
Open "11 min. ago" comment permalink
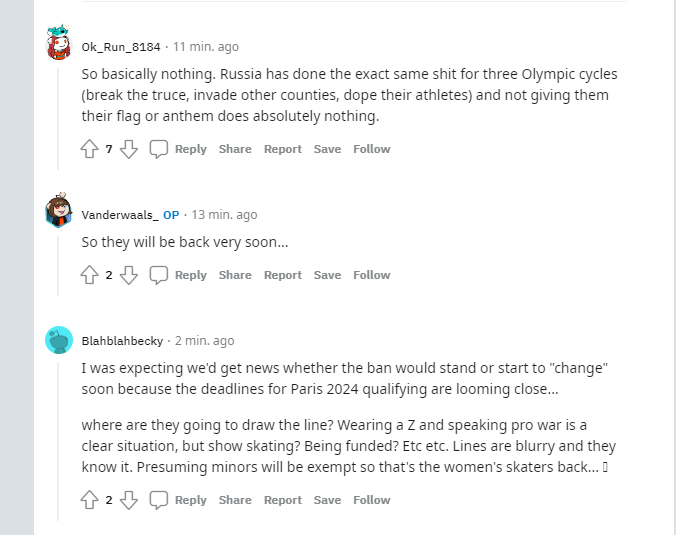click(x=206, y=47)
